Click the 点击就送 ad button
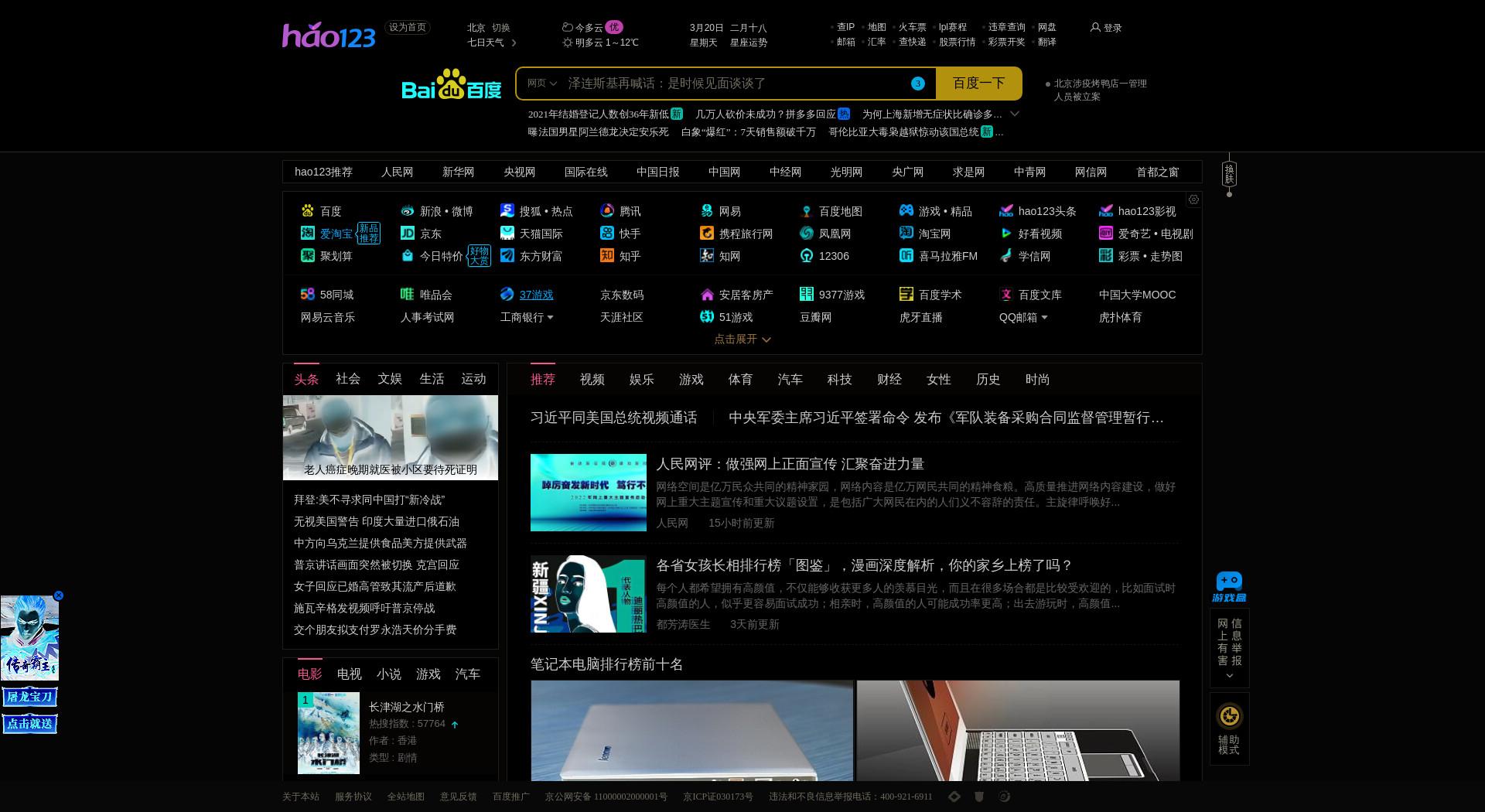This screenshot has width=1485, height=812. point(29,724)
